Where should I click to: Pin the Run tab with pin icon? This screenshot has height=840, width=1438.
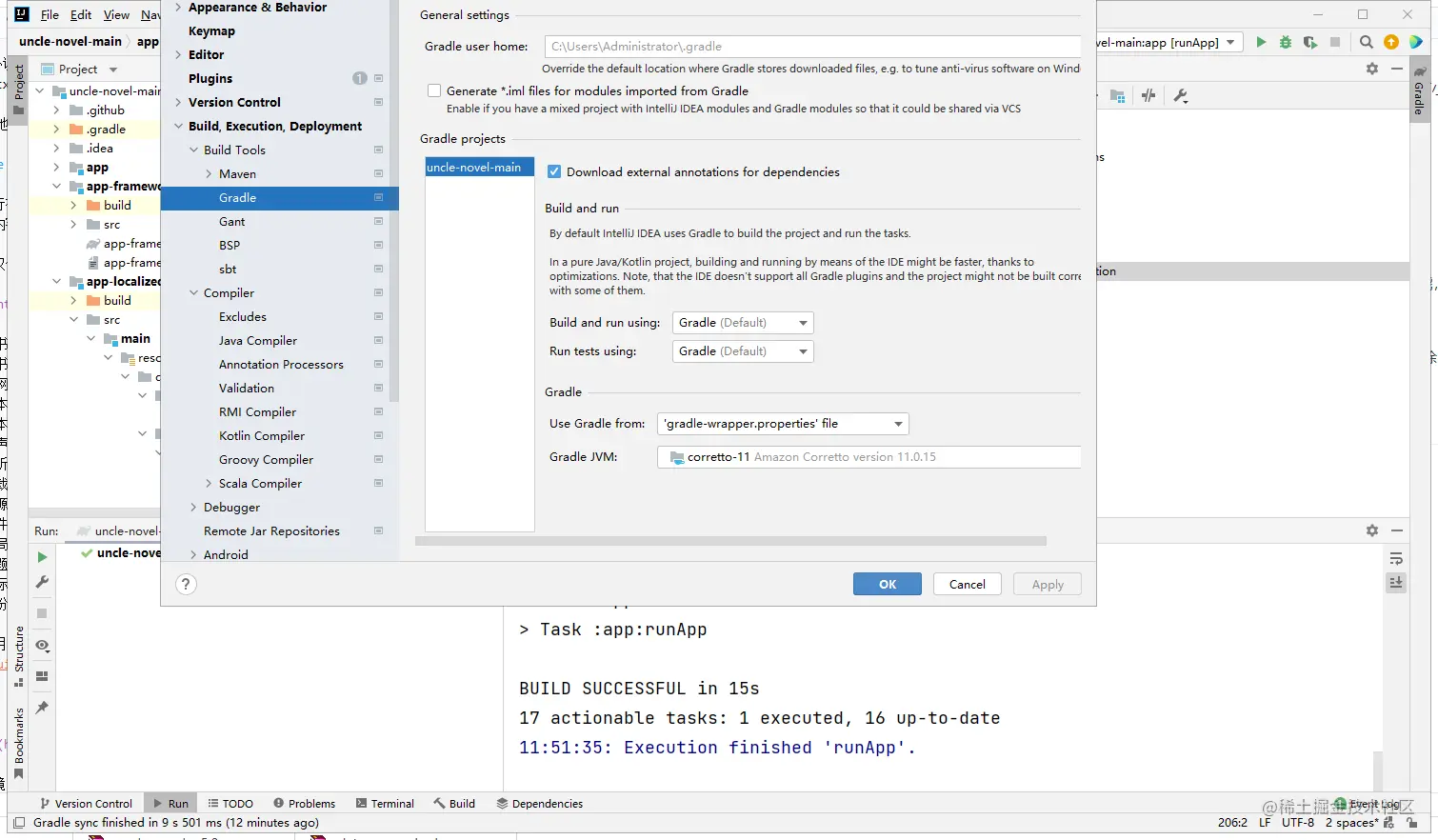42,708
